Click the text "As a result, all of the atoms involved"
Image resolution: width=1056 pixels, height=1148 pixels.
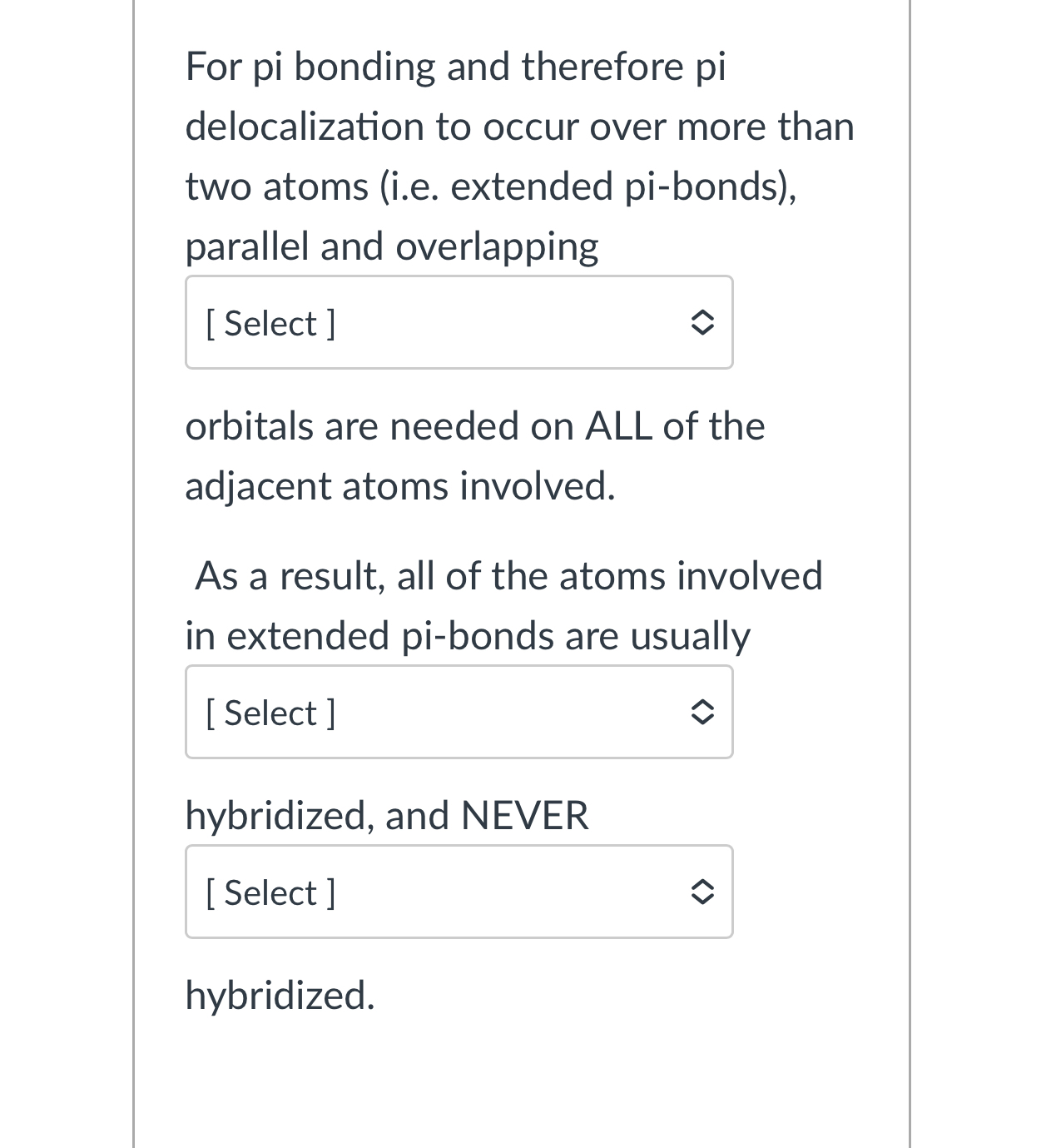click(x=508, y=576)
